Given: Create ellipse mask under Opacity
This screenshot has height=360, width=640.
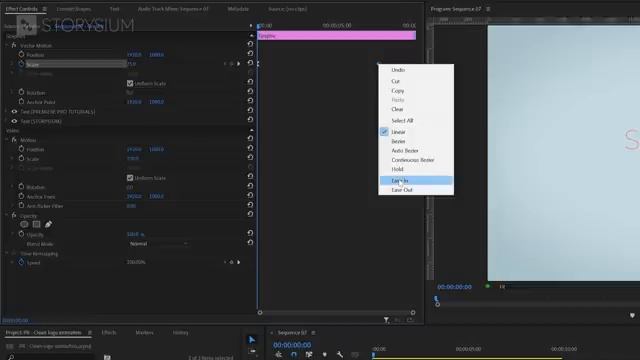Looking at the screenshot, I should click(x=24, y=224).
